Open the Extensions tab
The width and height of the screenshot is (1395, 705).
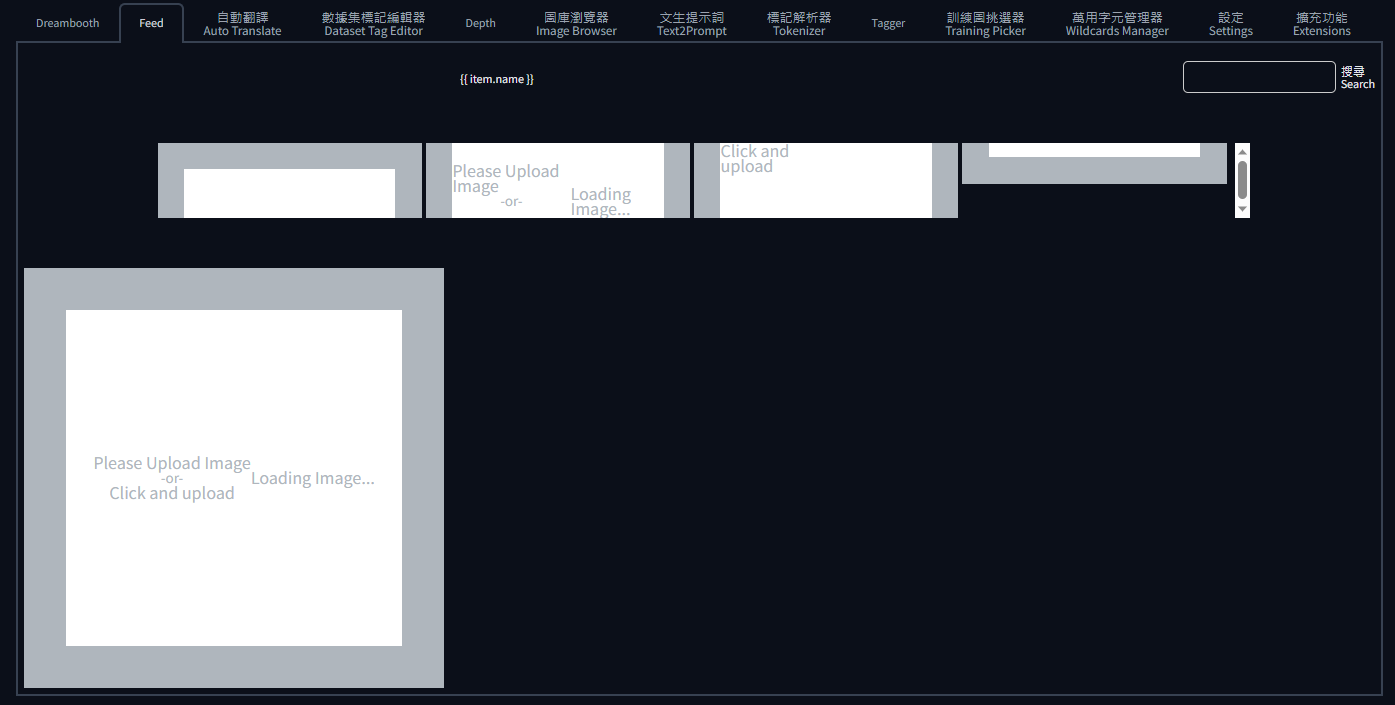pos(1321,22)
